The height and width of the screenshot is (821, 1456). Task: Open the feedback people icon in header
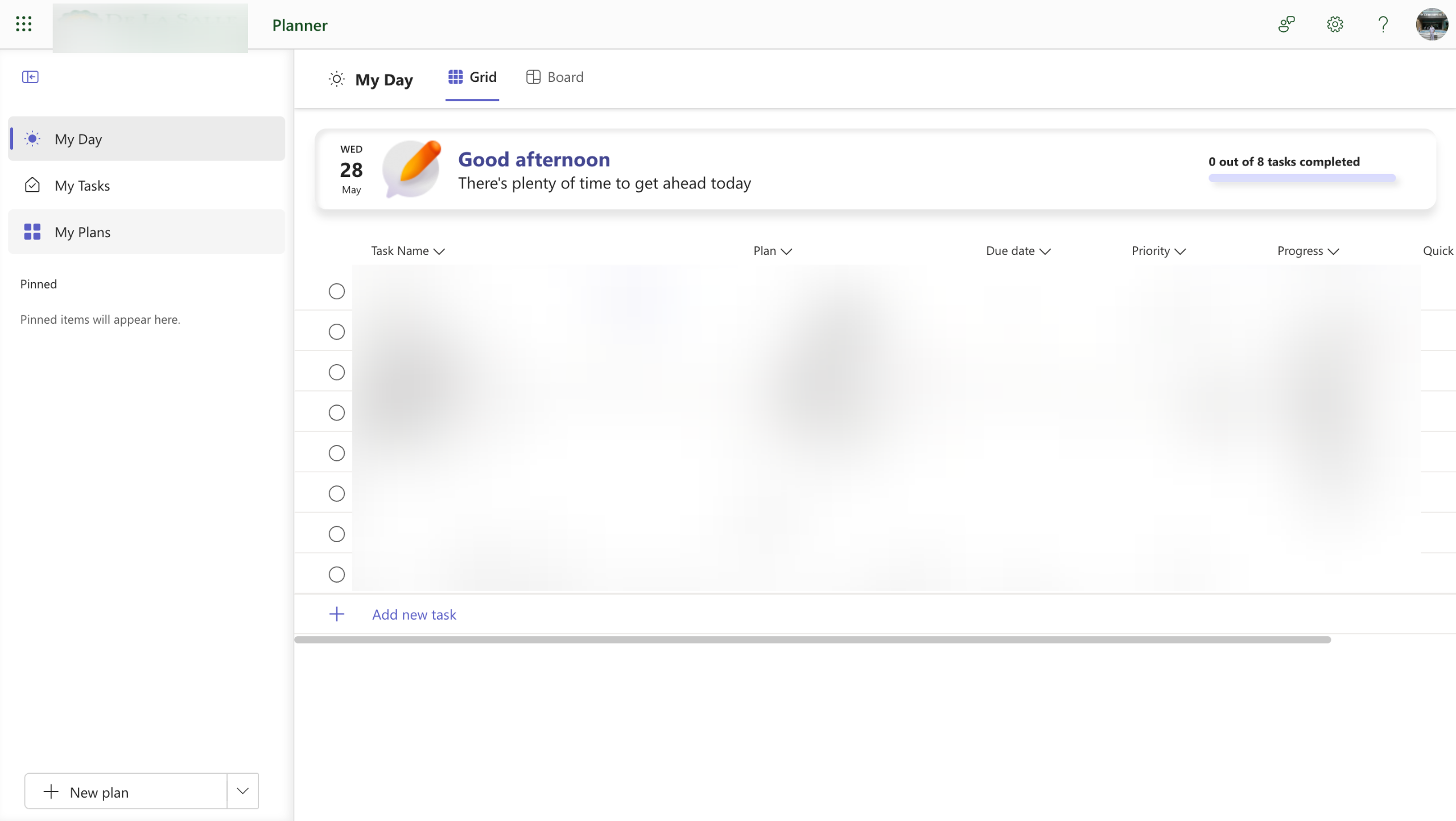(1286, 24)
